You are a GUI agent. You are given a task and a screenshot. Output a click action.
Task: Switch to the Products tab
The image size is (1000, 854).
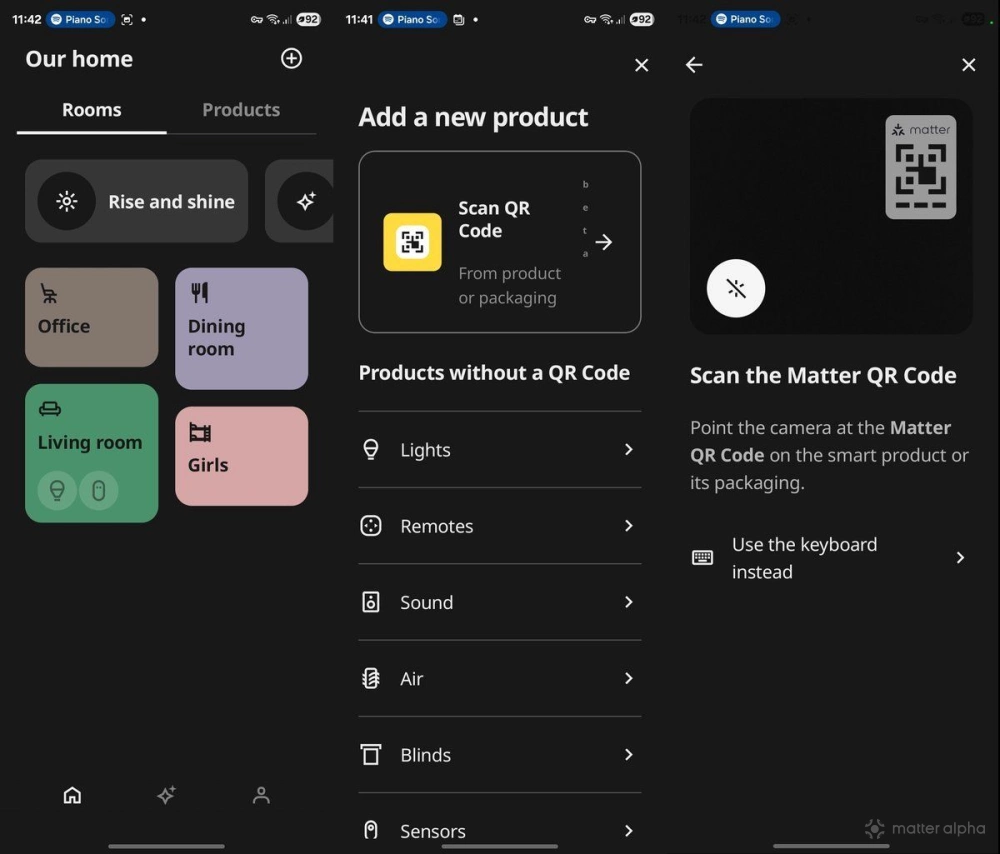pos(241,110)
